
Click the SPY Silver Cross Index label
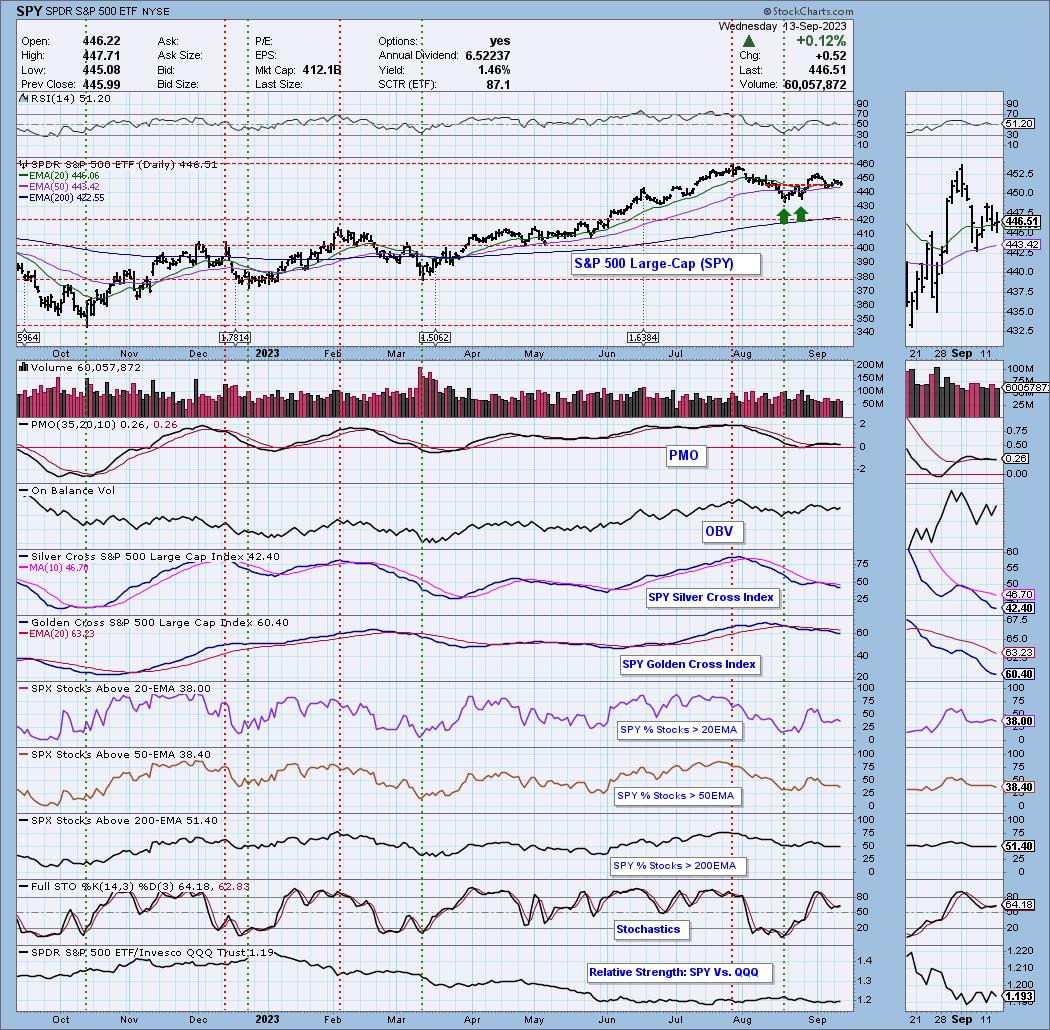click(x=712, y=597)
